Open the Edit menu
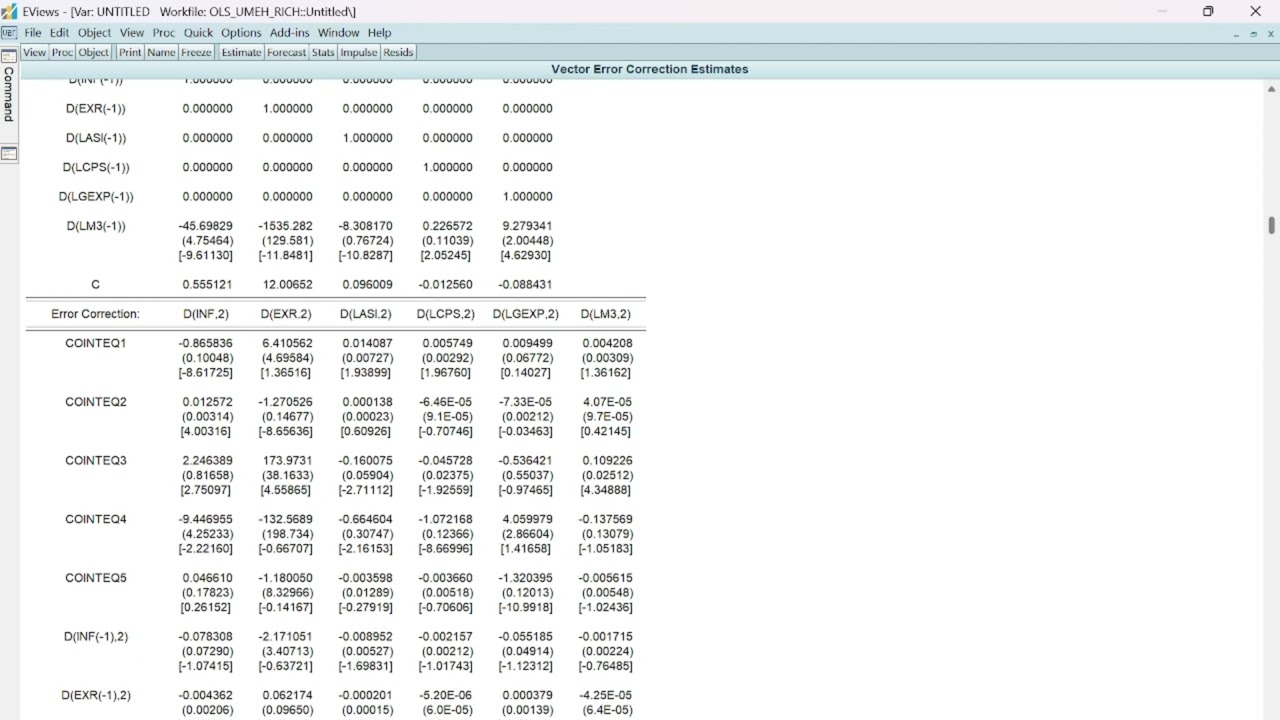 coord(60,33)
